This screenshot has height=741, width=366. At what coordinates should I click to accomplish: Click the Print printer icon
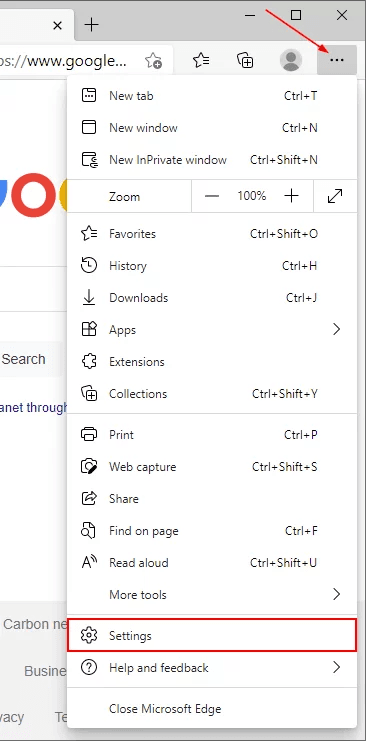tap(89, 434)
